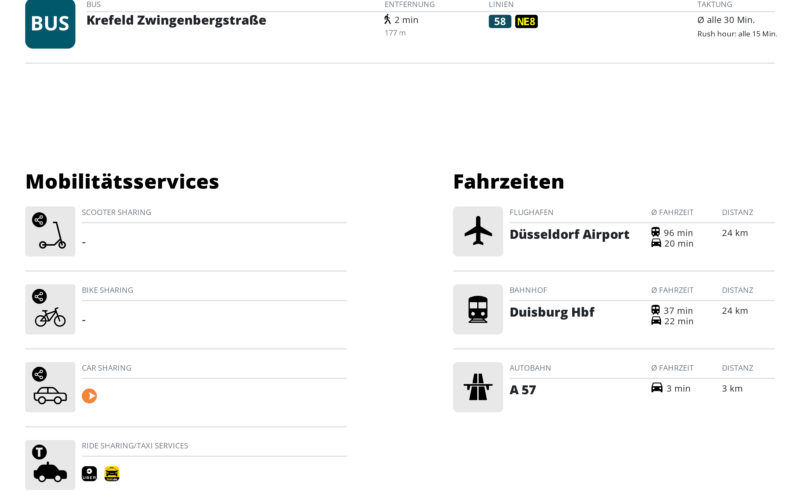The image size is (800, 500).
Task: Click the bike sharing bicycle icon
Action: pyautogui.click(x=50, y=309)
